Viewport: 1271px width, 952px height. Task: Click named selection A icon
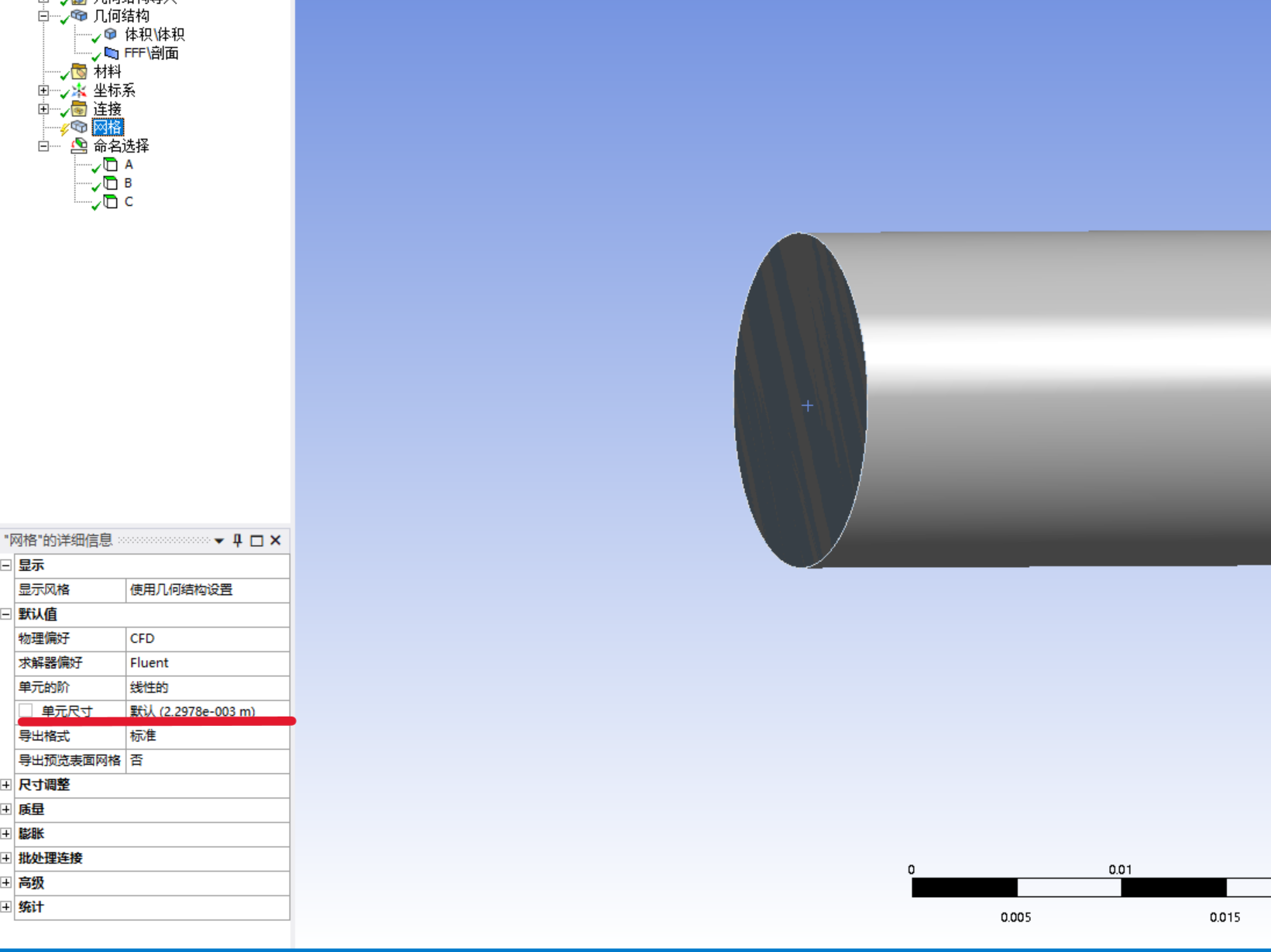point(111,164)
